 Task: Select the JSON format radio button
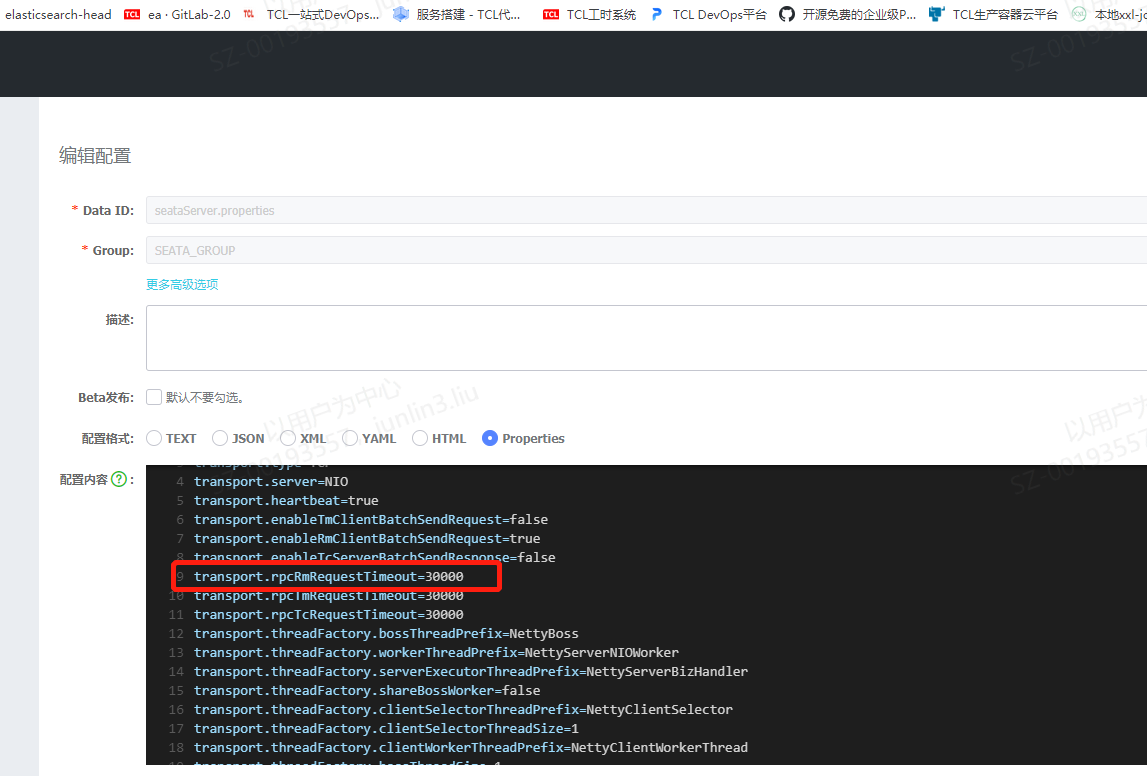219,438
